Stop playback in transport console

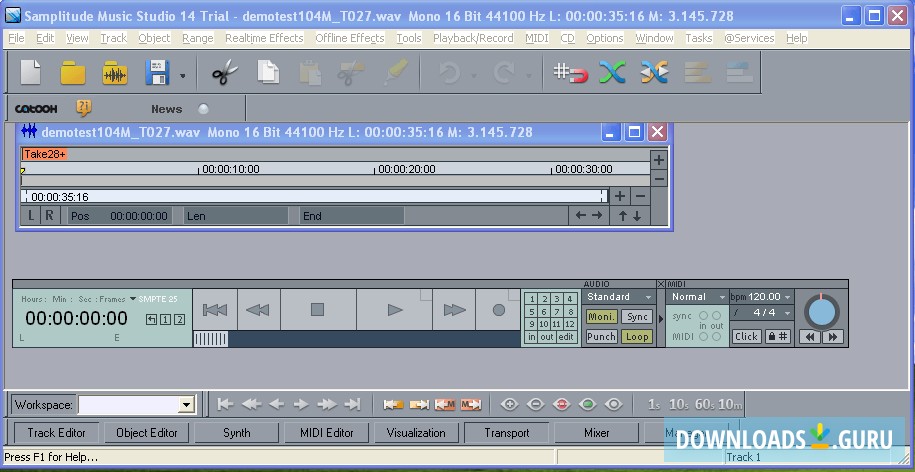click(x=318, y=310)
